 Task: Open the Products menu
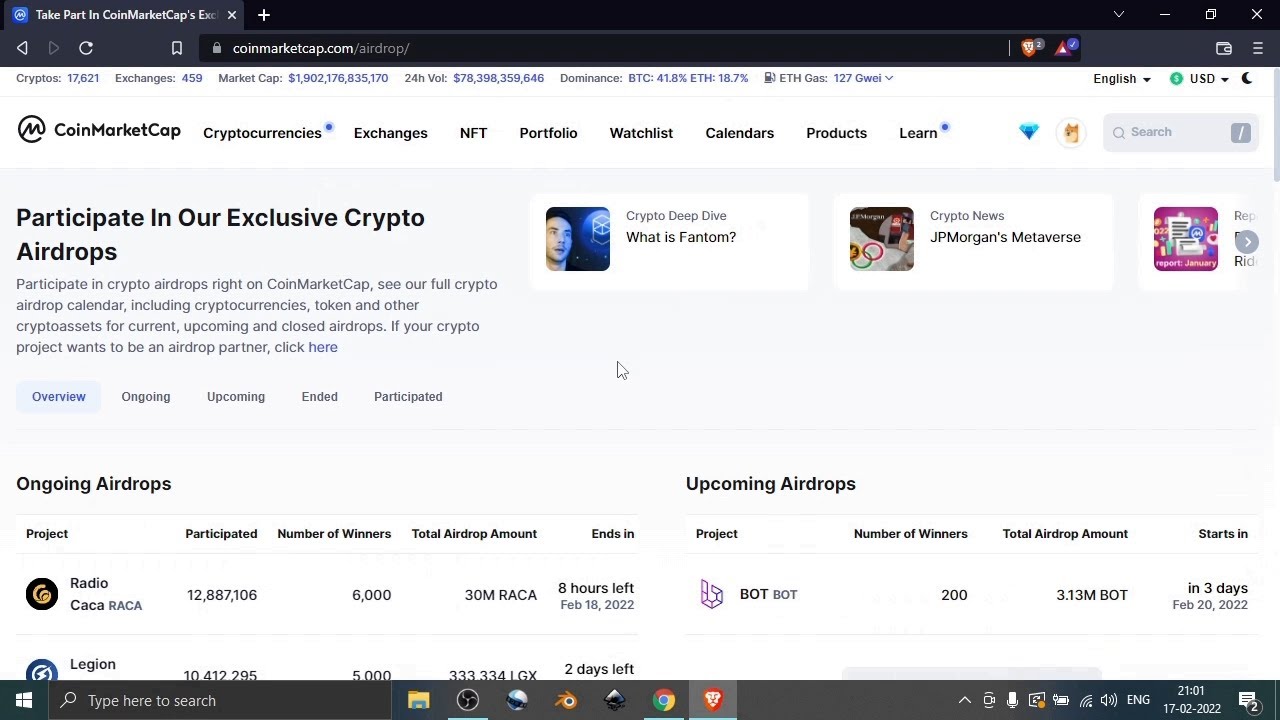[836, 133]
